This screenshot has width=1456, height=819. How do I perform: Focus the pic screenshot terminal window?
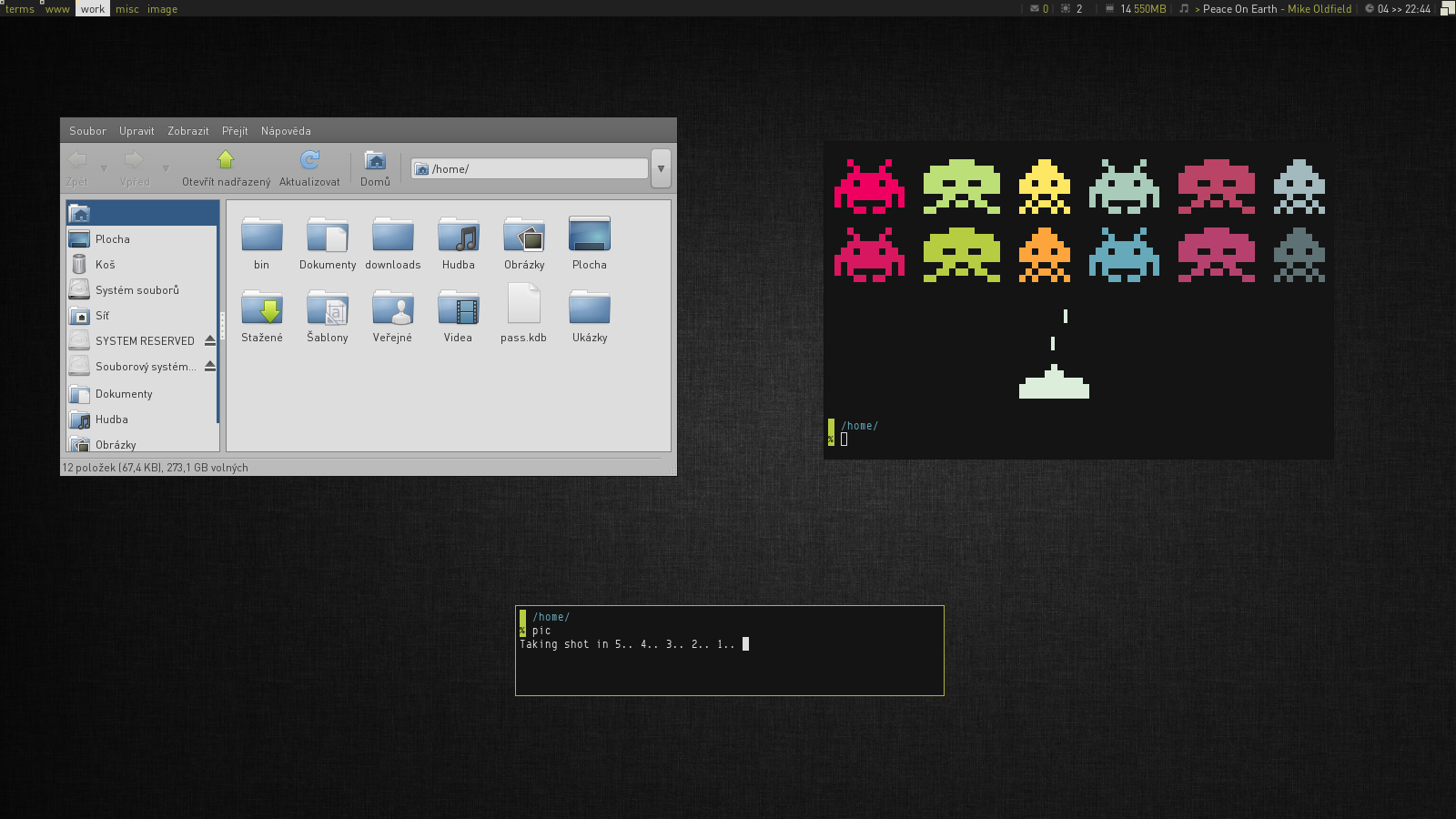point(730,651)
